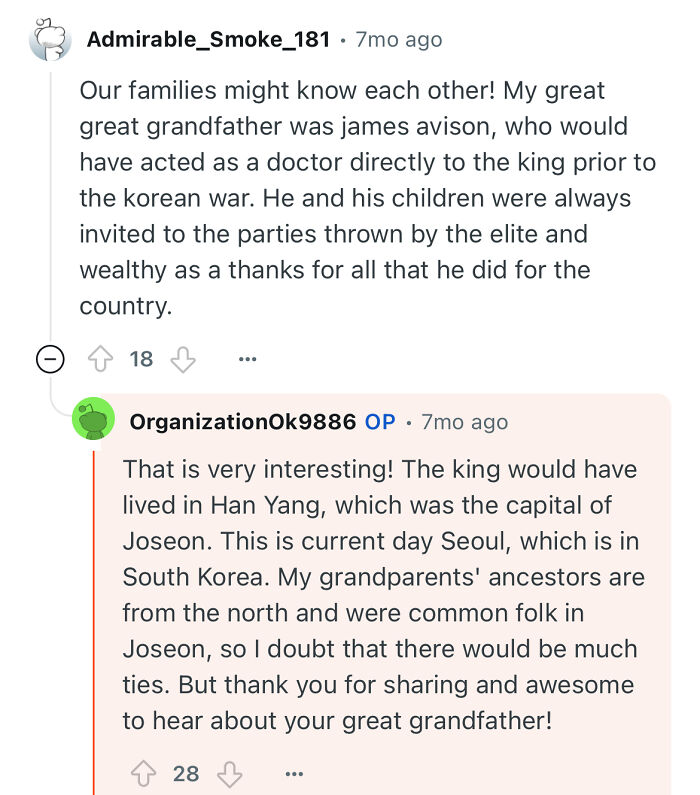The width and height of the screenshot is (700, 795).
Task: Click the score count 18
Action: tap(142, 359)
